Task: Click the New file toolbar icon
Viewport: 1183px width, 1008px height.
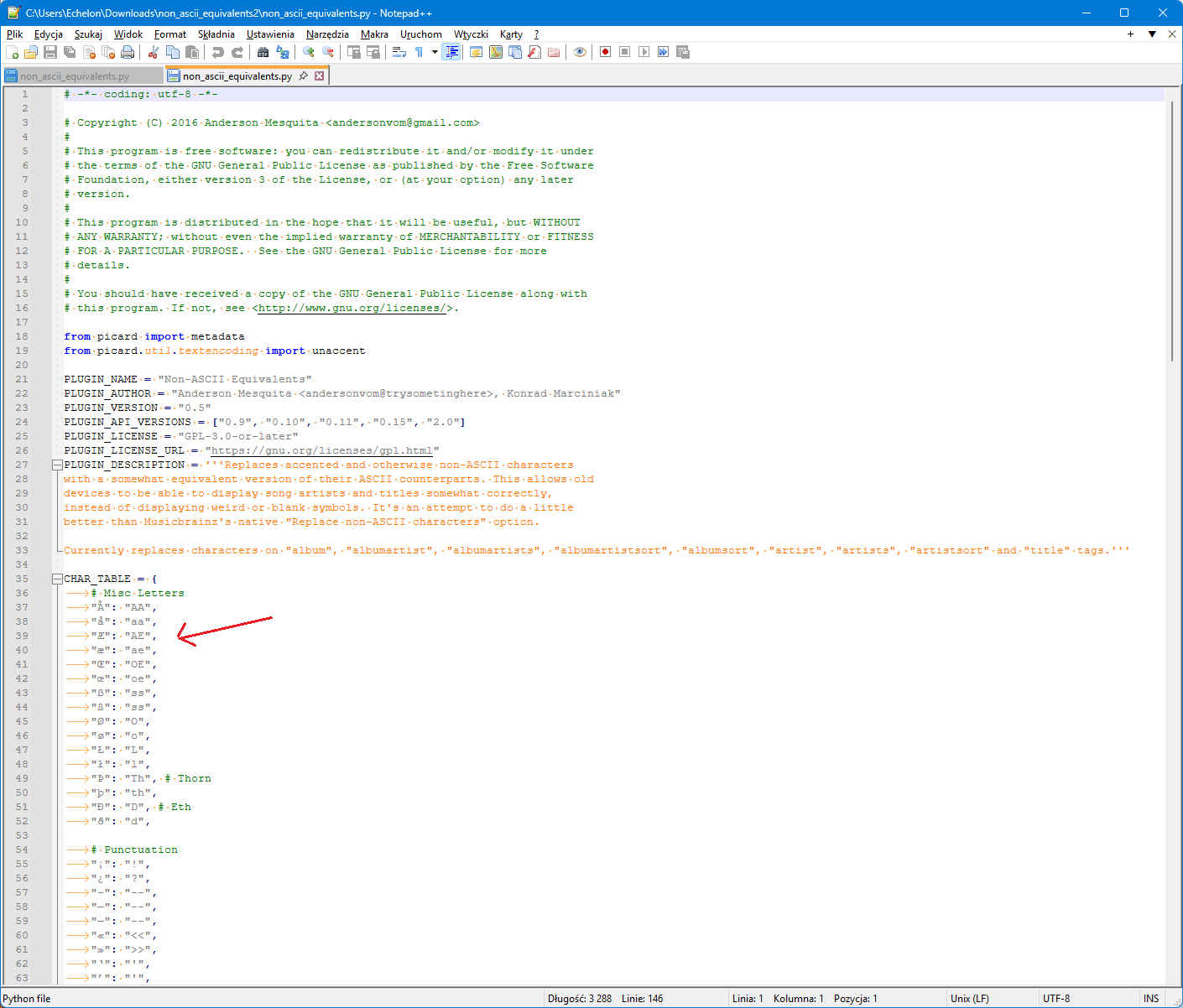Action: pyautogui.click(x=12, y=52)
